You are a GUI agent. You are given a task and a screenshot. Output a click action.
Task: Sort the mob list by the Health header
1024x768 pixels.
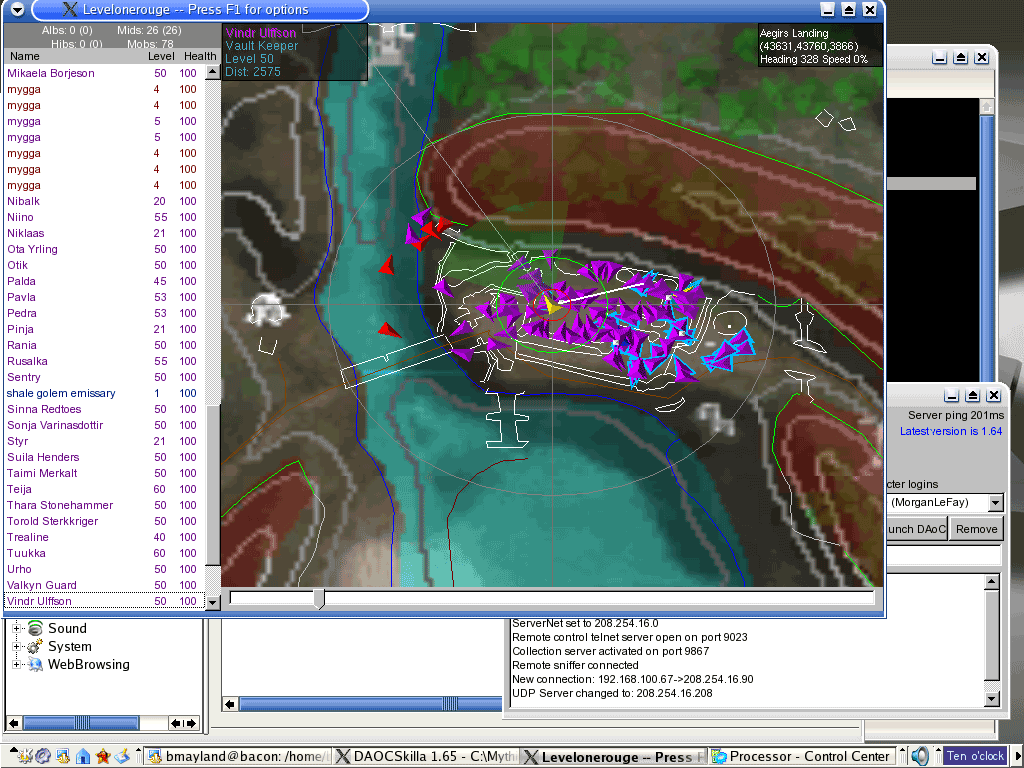point(200,56)
